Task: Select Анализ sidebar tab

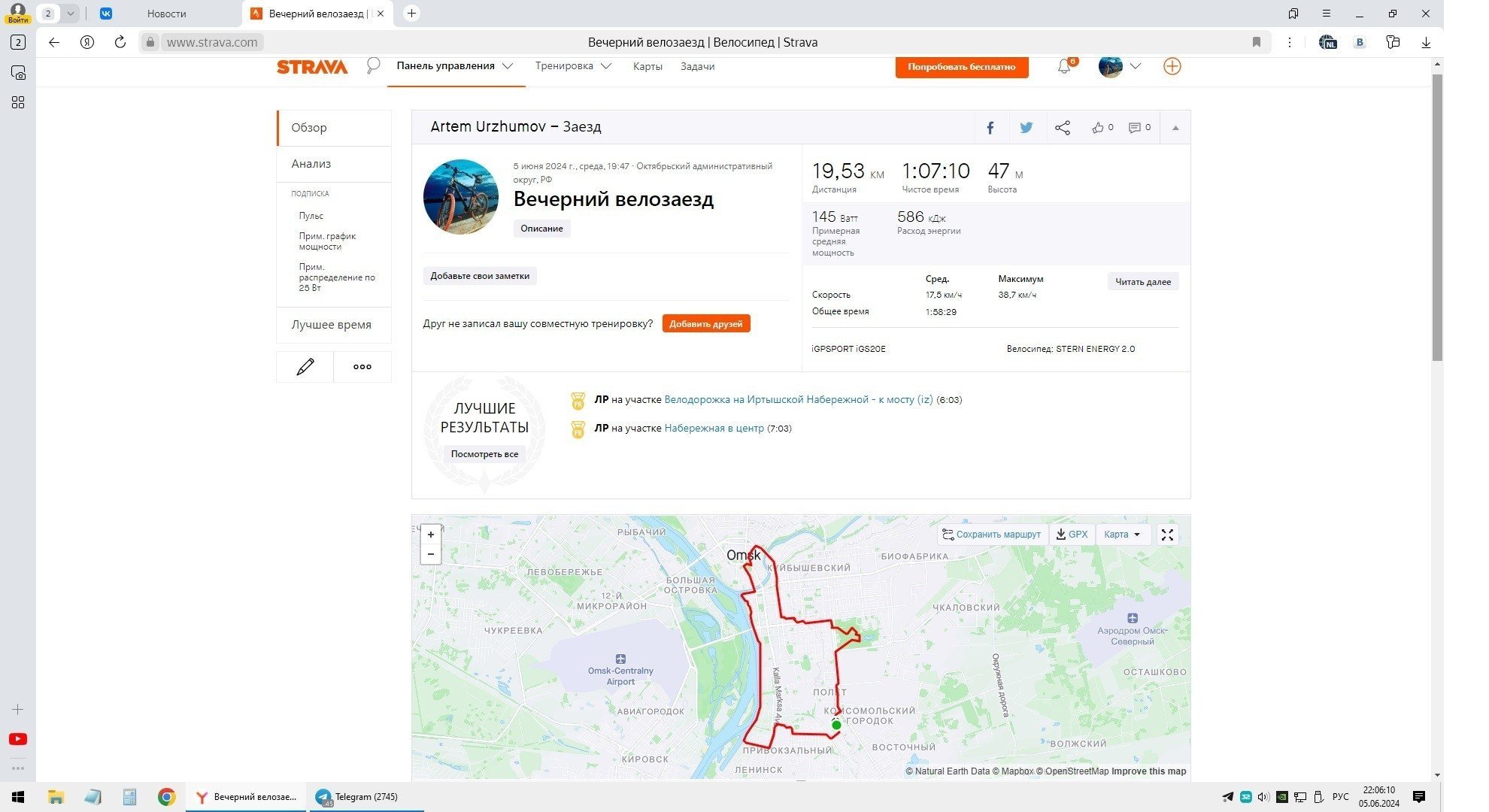Action: coord(334,164)
